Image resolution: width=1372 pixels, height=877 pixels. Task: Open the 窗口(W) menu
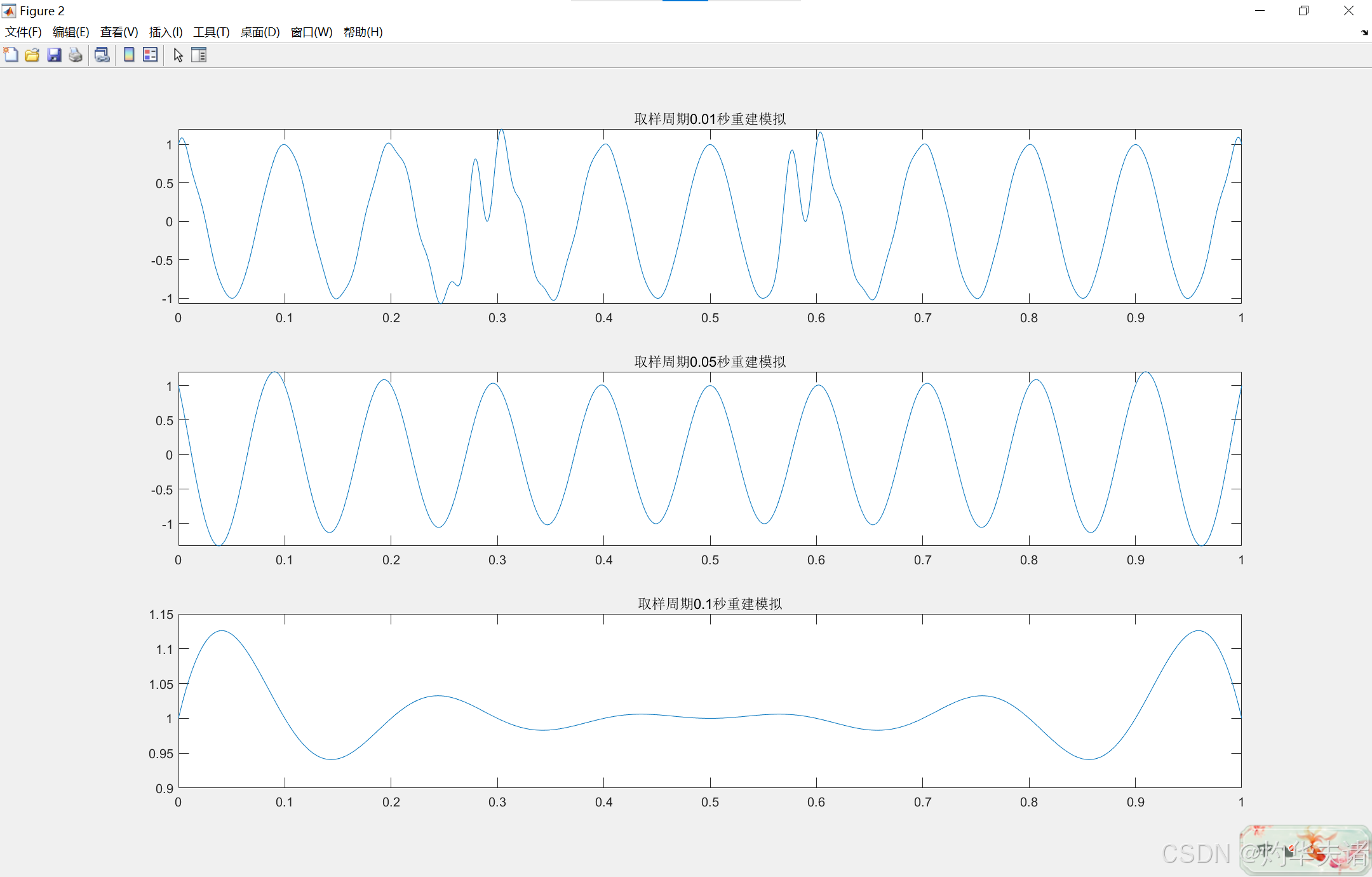click(311, 32)
